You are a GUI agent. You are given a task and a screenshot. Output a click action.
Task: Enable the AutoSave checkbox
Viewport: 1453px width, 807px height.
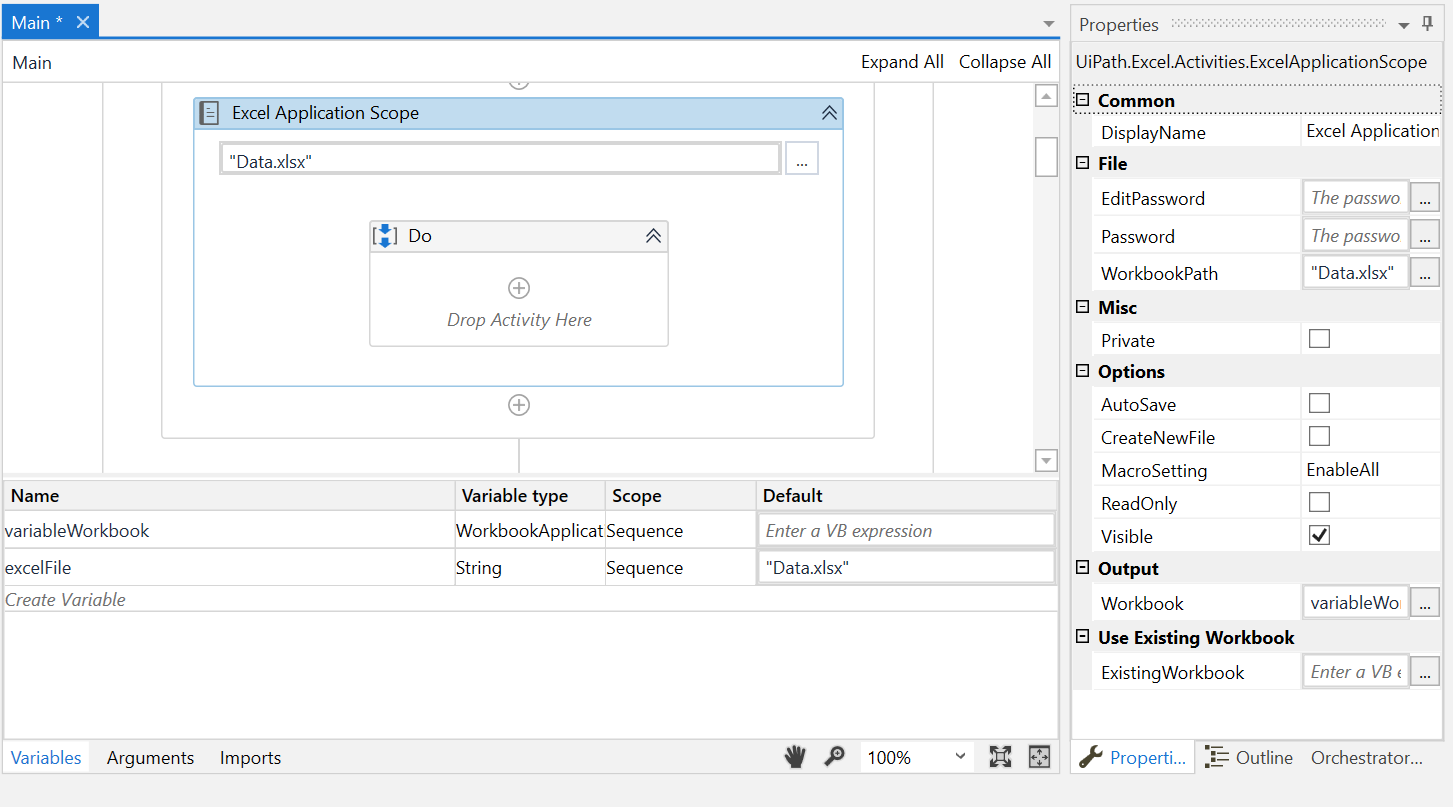click(x=1319, y=402)
